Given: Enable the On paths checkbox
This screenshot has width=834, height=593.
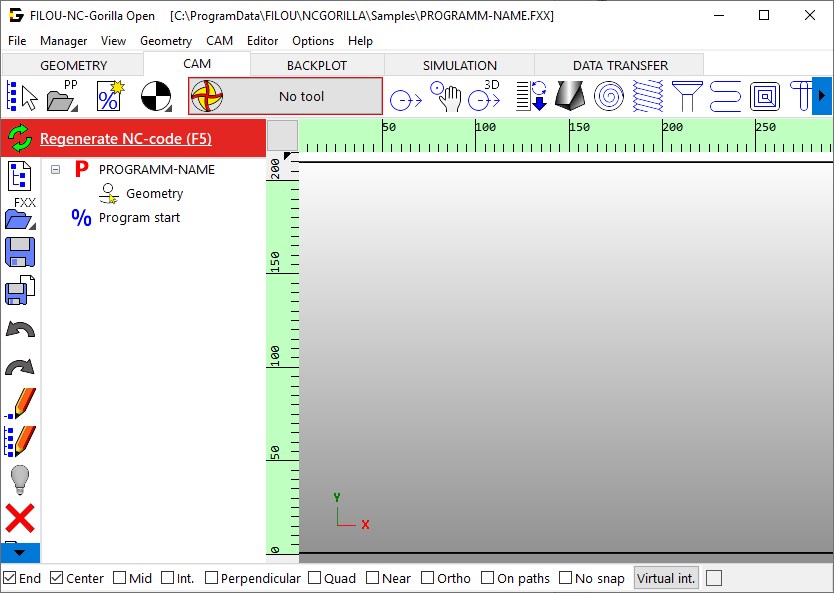Looking at the screenshot, I should (487, 578).
